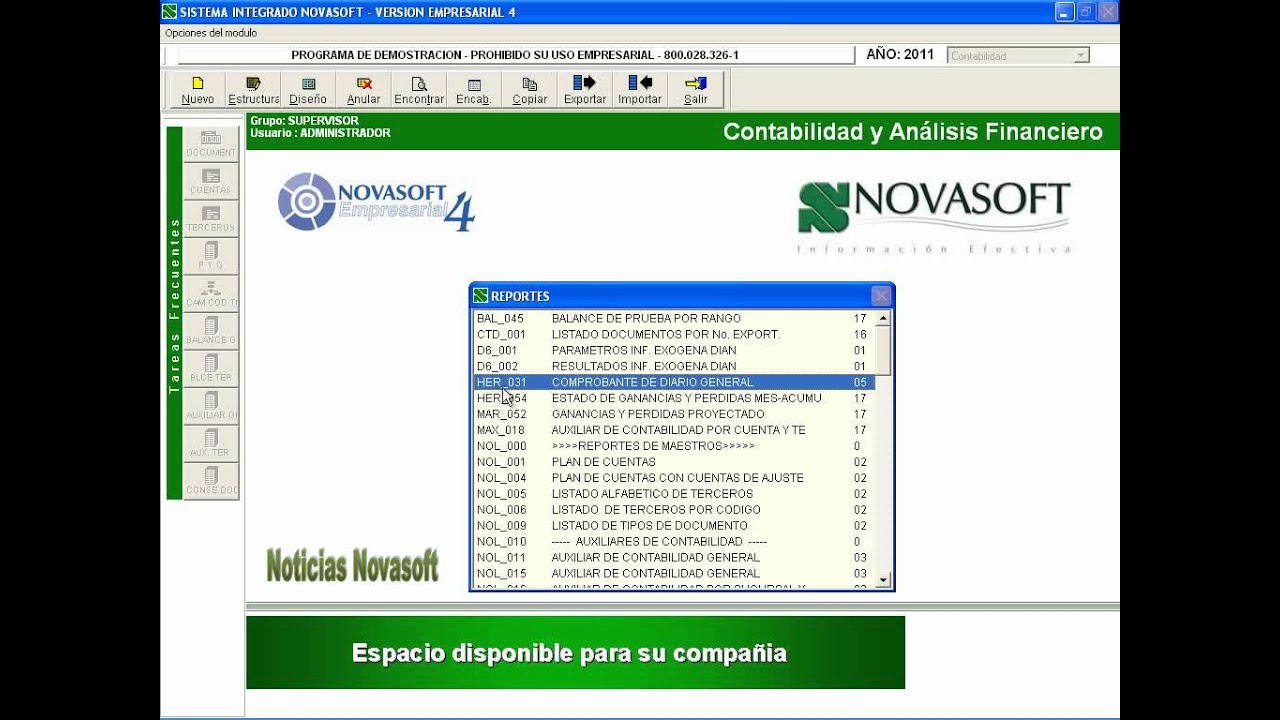Click the Nuevo toolbar icon
This screenshot has height=720, width=1280.
[198, 90]
